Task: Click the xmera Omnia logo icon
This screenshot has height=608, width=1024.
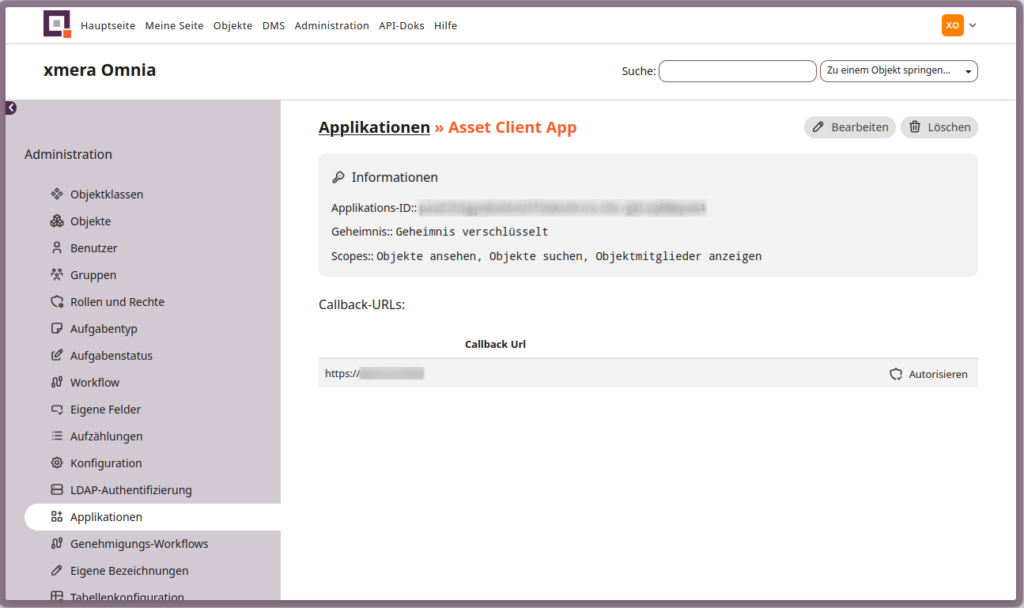Action: pos(57,24)
